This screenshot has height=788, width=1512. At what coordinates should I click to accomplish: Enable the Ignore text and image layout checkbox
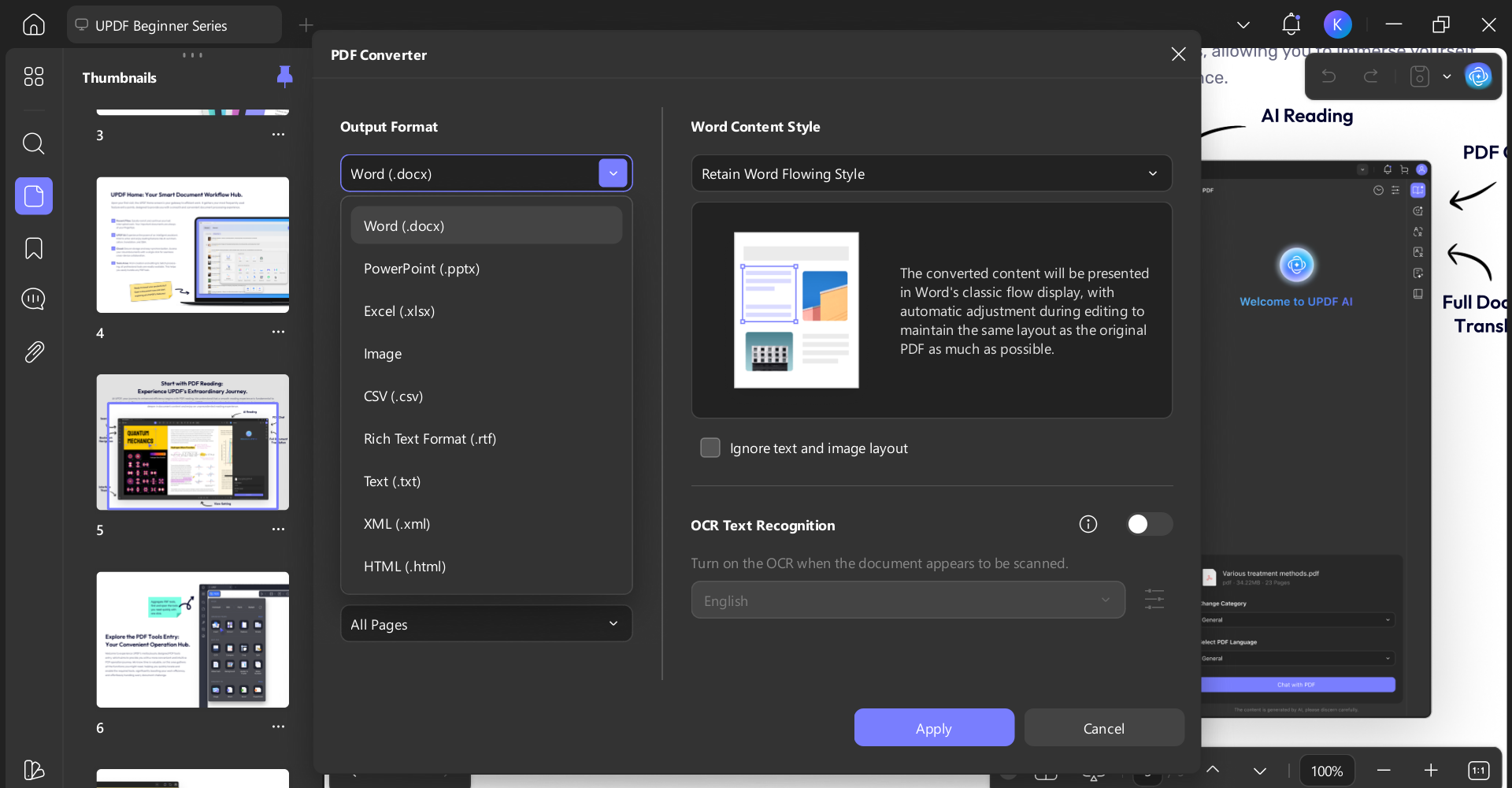710,447
